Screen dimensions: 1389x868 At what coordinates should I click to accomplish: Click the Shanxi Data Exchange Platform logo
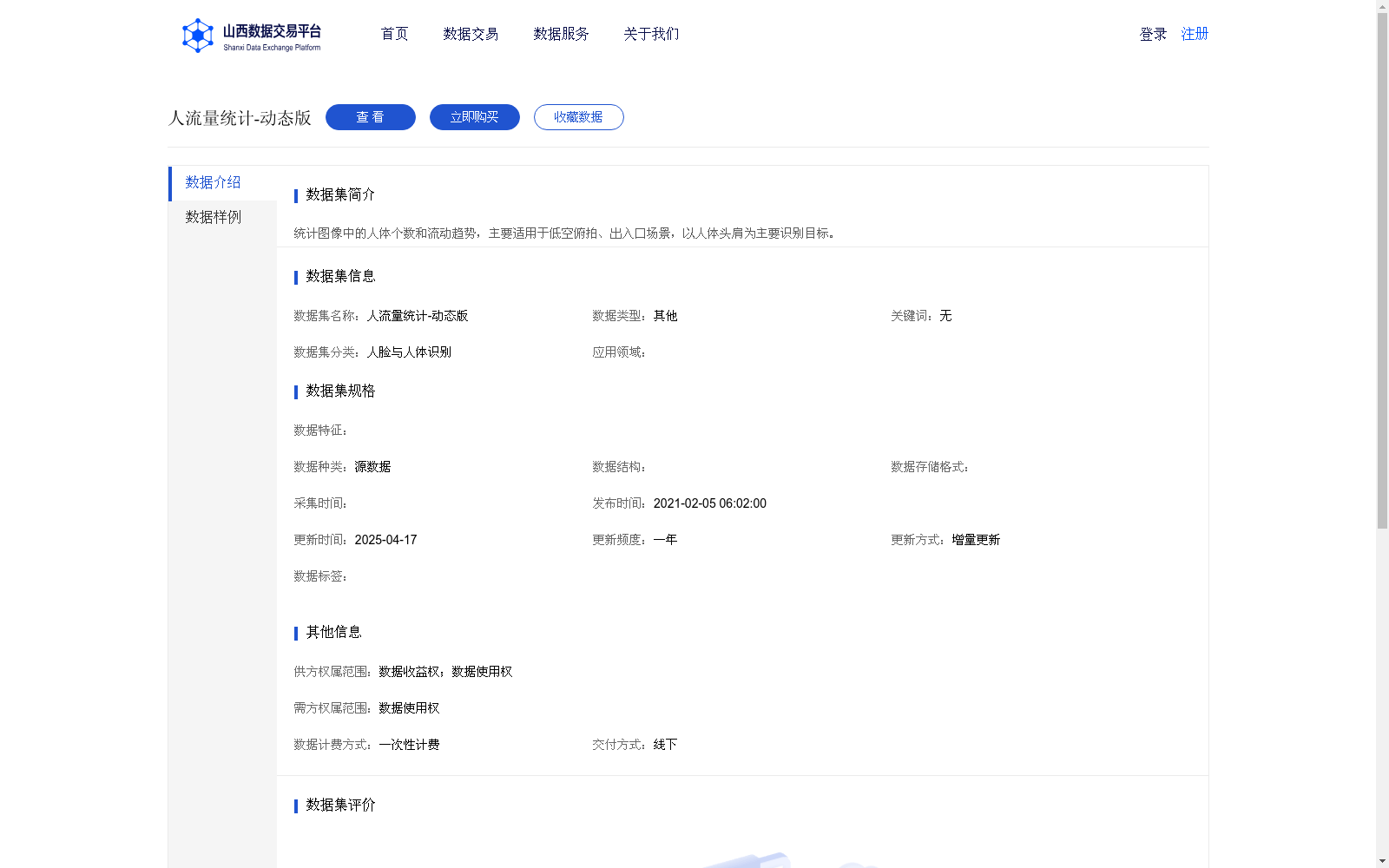point(251,36)
